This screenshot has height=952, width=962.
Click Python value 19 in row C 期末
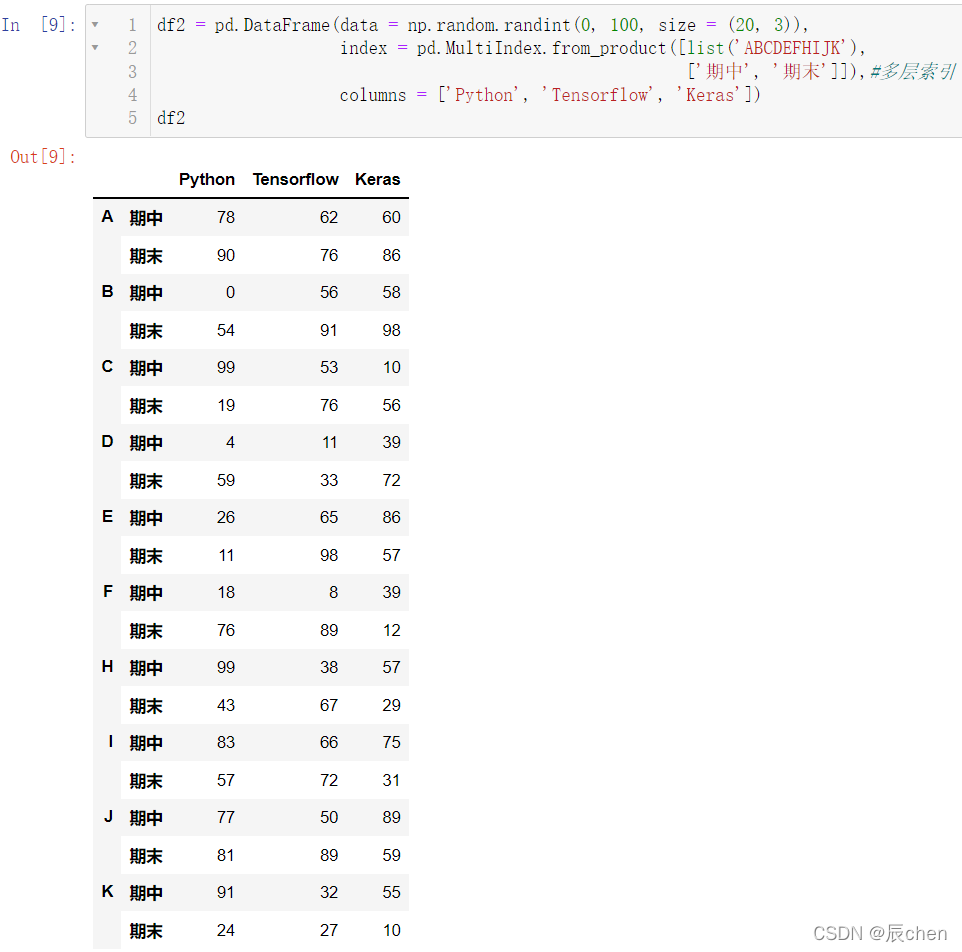click(226, 405)
